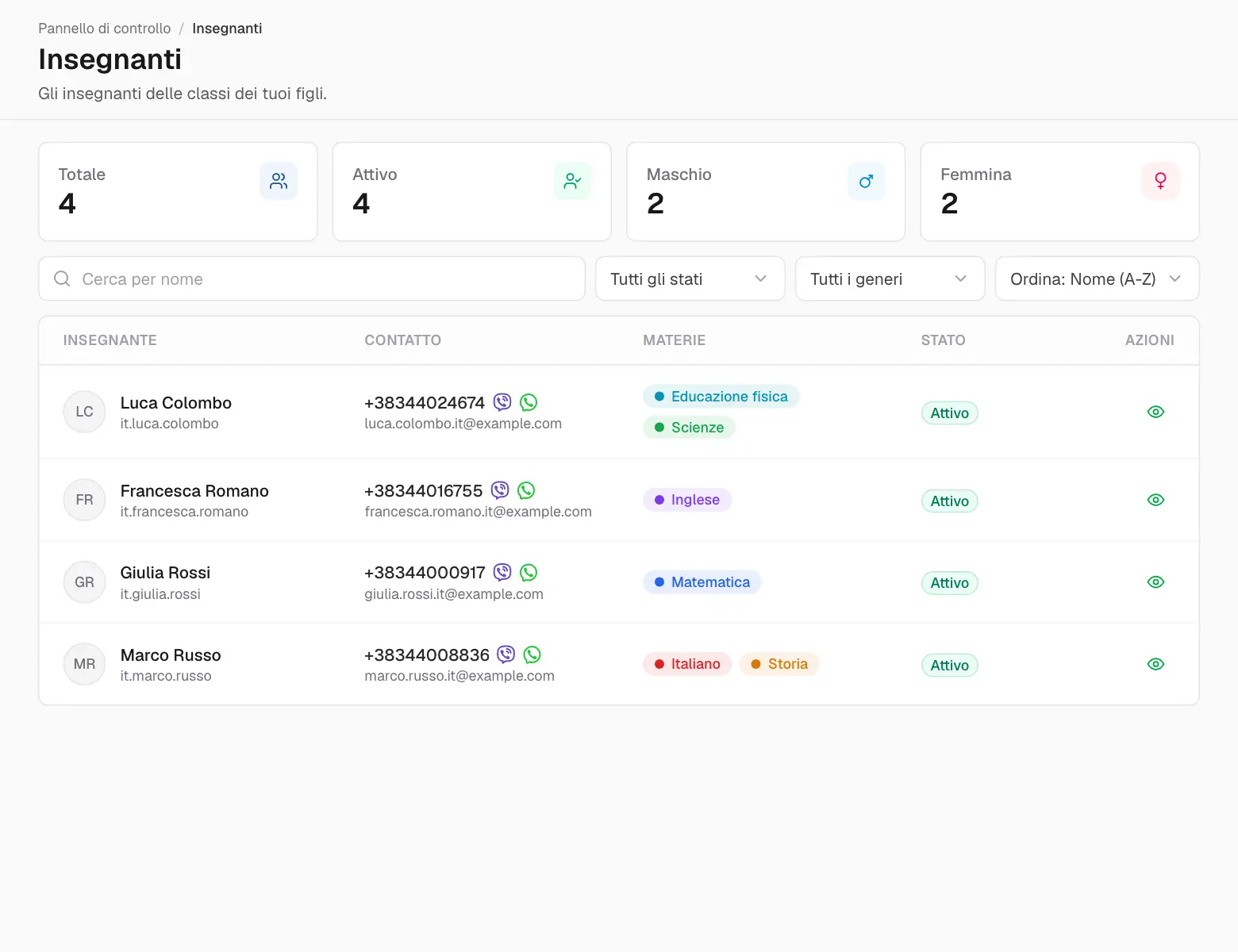Image resolution: width=1238 pixels, height=952 pixels.
Task: View Luca Colombo's details with eye icon
Action: (1155, 412)
